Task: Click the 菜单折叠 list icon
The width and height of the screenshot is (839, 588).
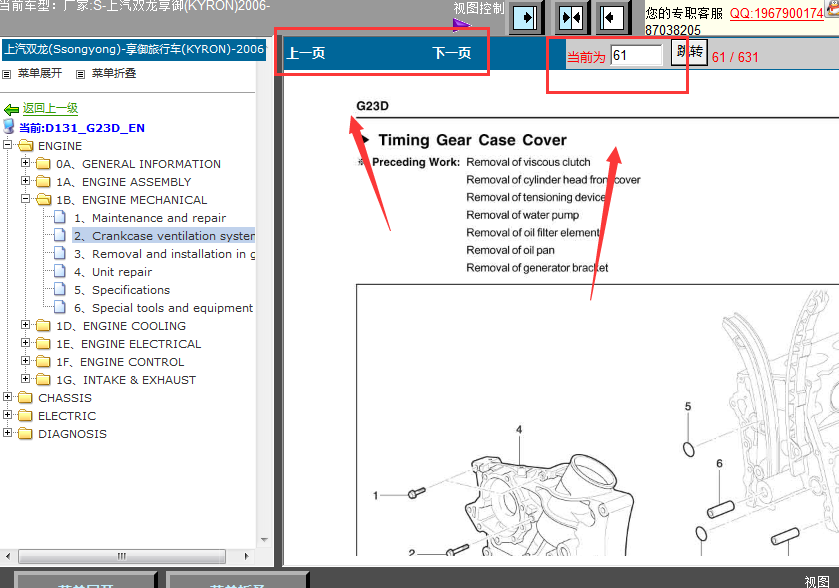Action: (x=80, y=74)
